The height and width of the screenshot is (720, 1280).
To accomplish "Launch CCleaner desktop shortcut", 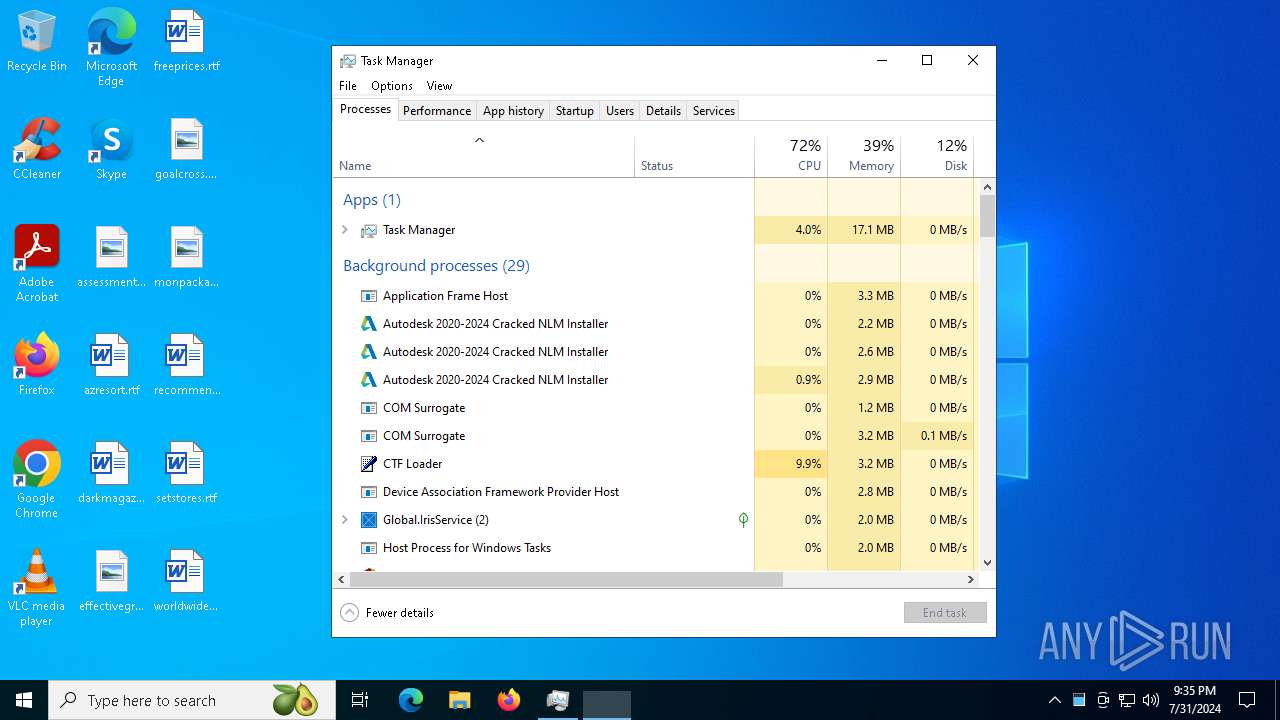I will 37,150.
